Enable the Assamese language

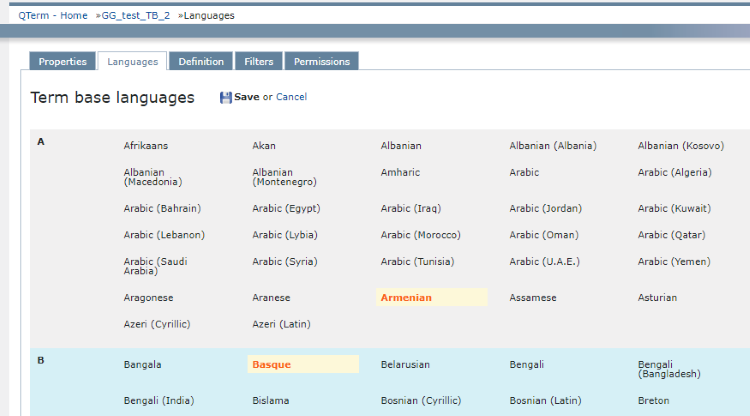click(532, 298)
